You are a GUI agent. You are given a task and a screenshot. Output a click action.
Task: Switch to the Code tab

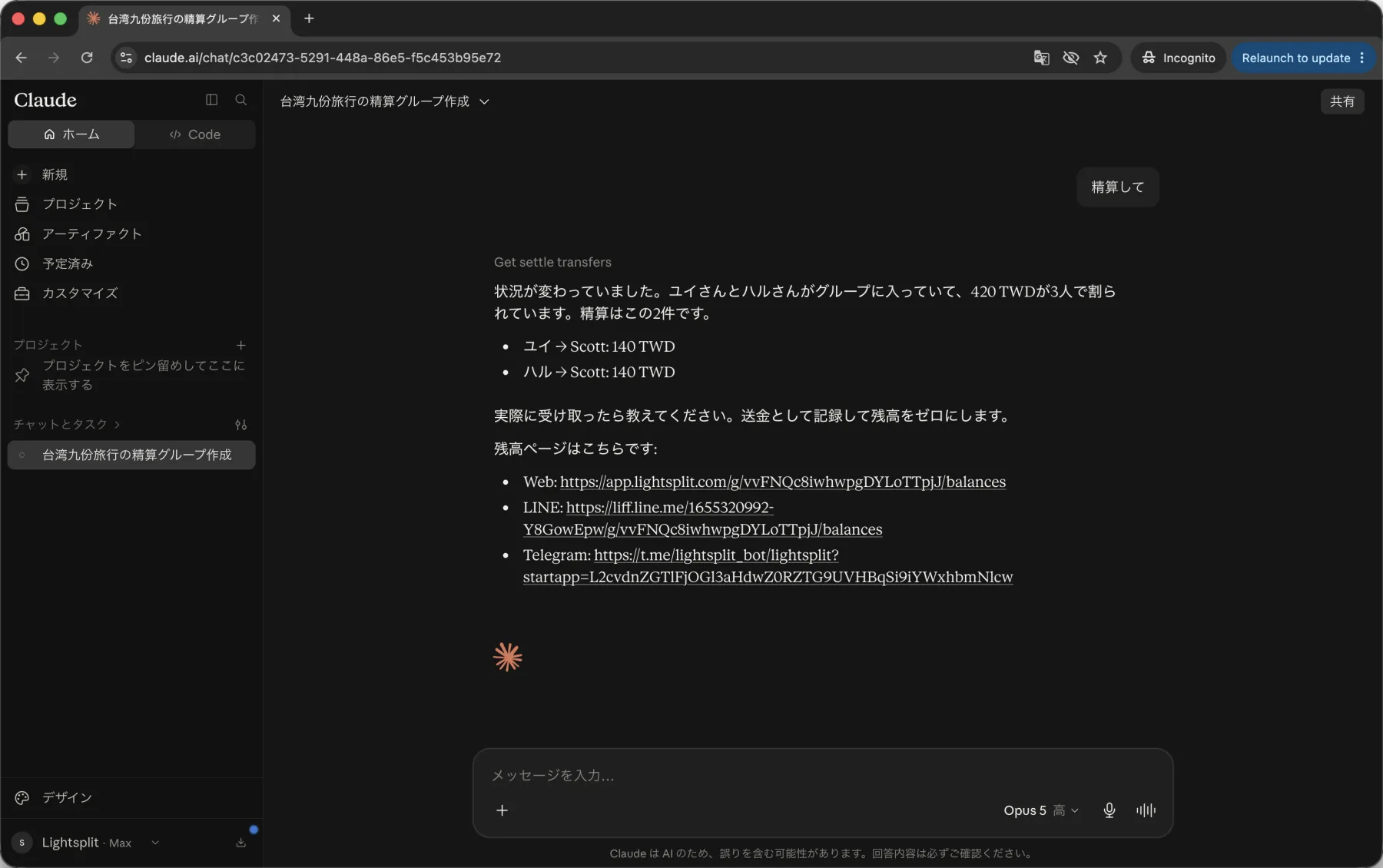195,134
